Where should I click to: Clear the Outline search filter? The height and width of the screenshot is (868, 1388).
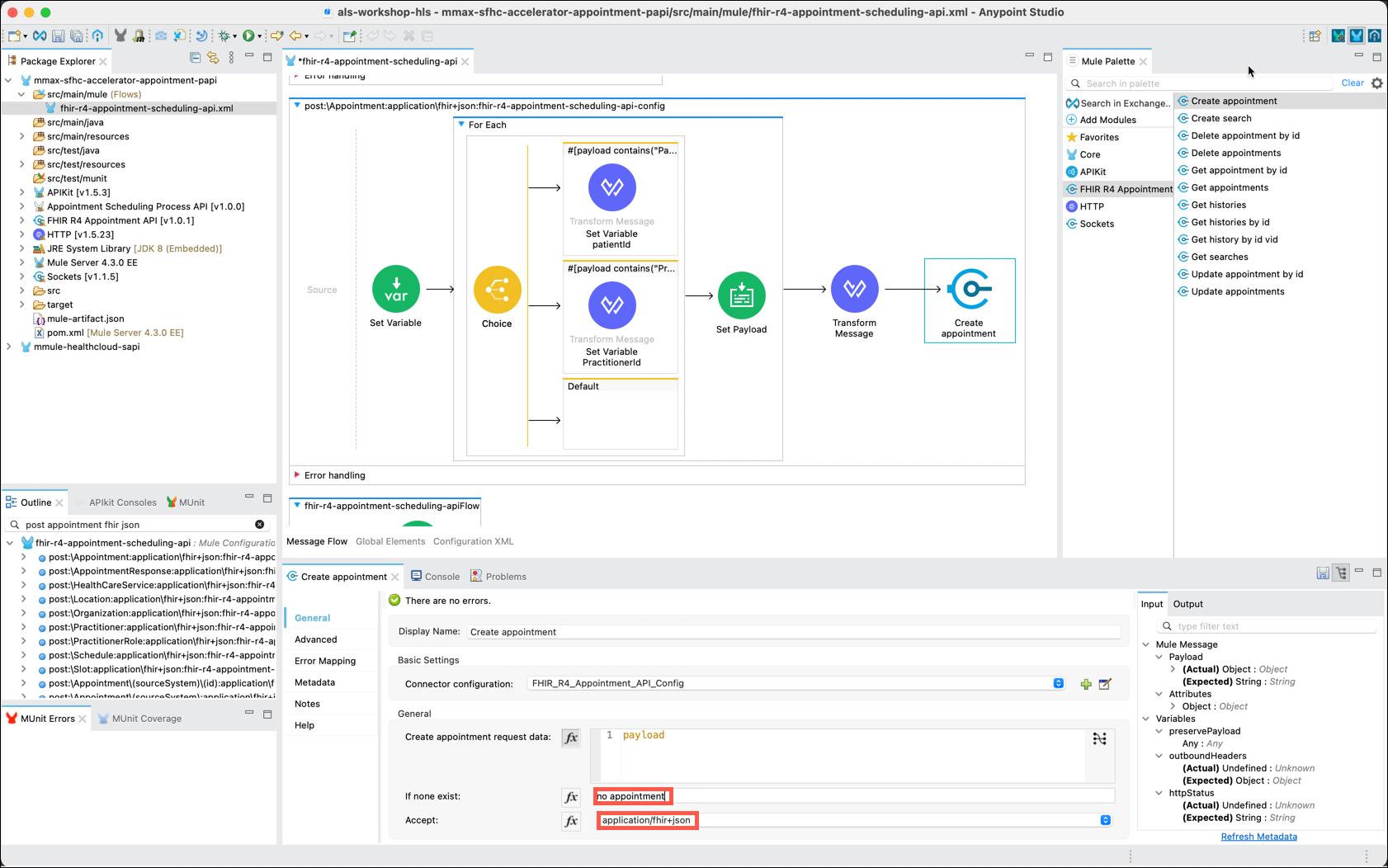pyautogui.click(x=260, y=525)
